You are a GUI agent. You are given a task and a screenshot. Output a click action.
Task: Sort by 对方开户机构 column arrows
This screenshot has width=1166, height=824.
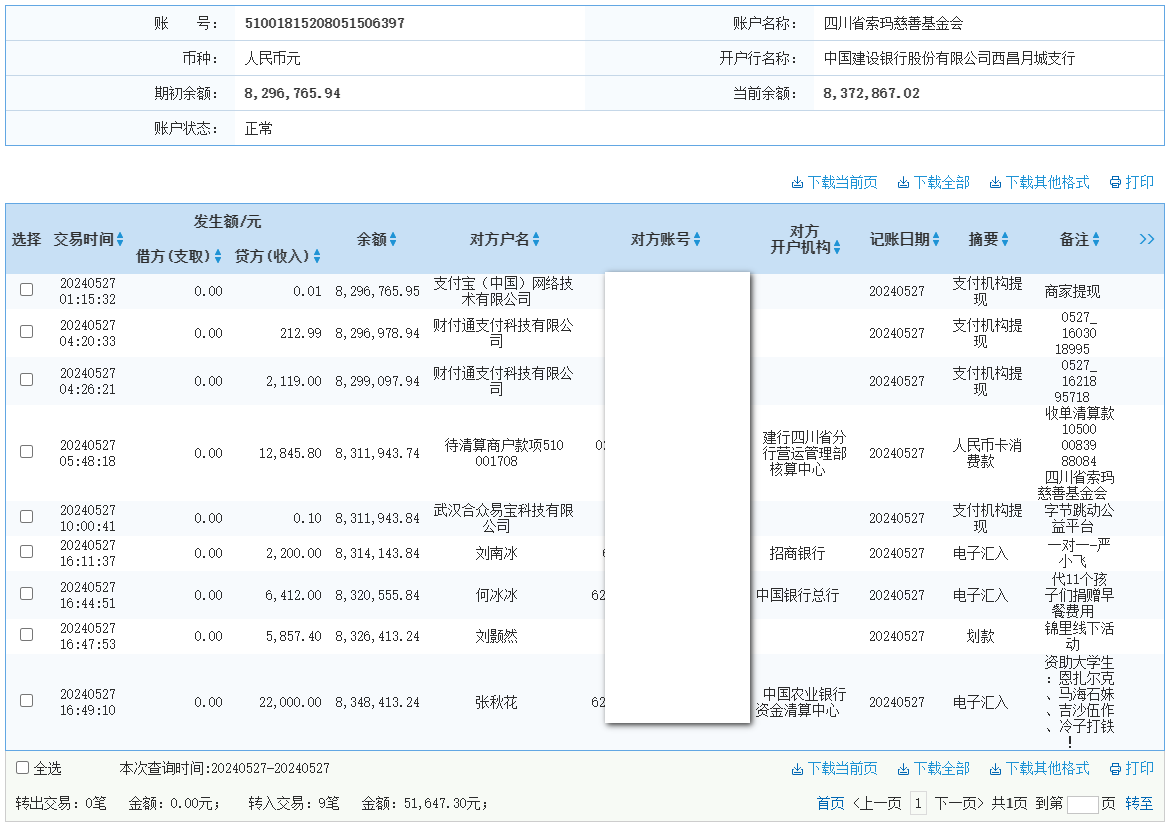pyautogui.click(x=837, y=248)
